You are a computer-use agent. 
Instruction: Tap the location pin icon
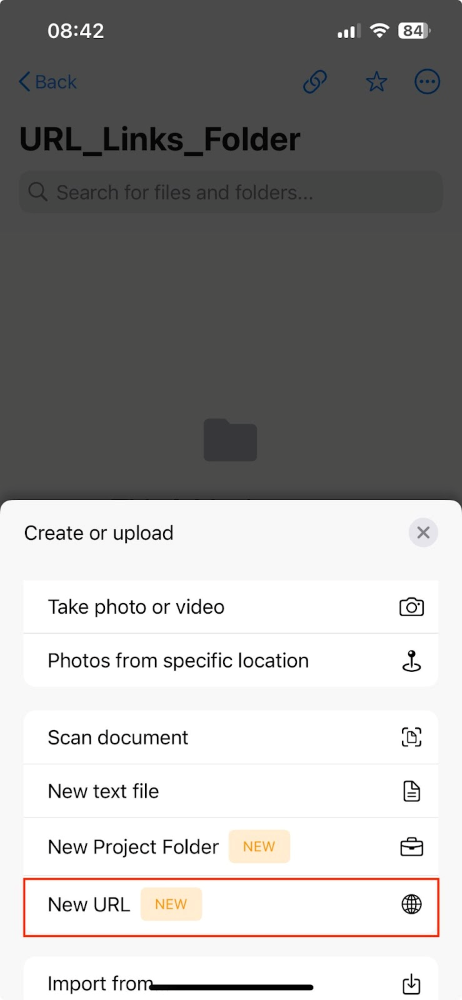[x=412, y=661]
